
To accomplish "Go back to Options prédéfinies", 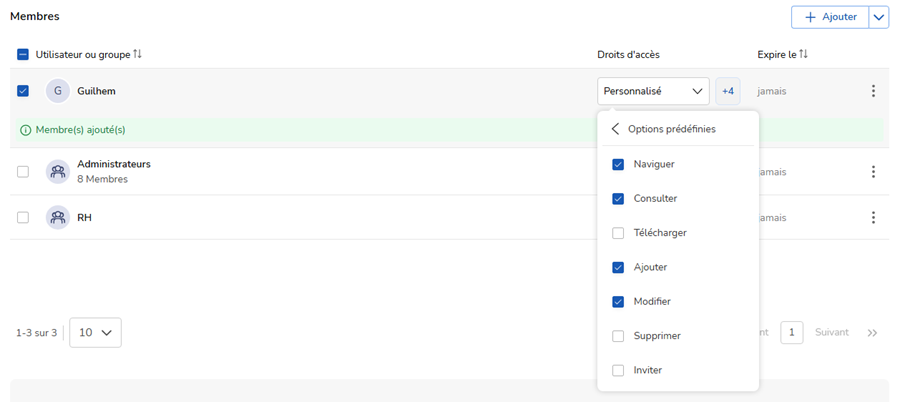I will pyautogui.click(x=616, y=129).
